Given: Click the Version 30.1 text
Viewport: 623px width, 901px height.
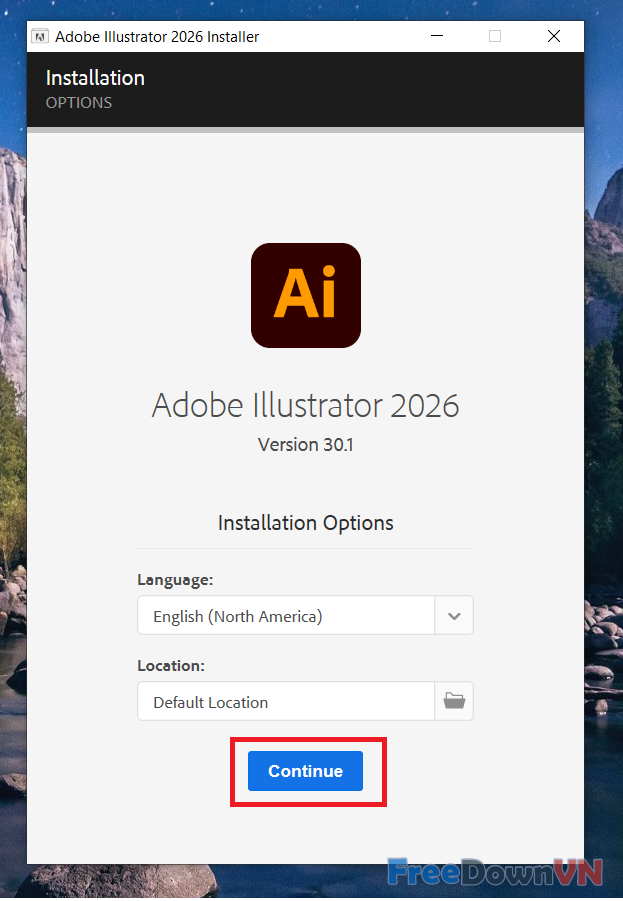Looking at the screenshot, I should [305, 444].
